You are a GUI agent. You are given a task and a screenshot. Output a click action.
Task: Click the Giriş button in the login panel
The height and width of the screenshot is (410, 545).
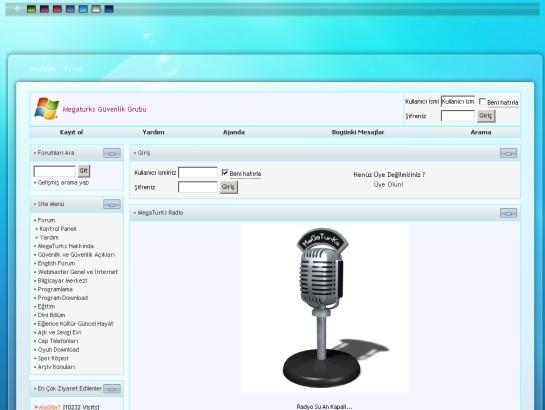[x=228, y=187]
